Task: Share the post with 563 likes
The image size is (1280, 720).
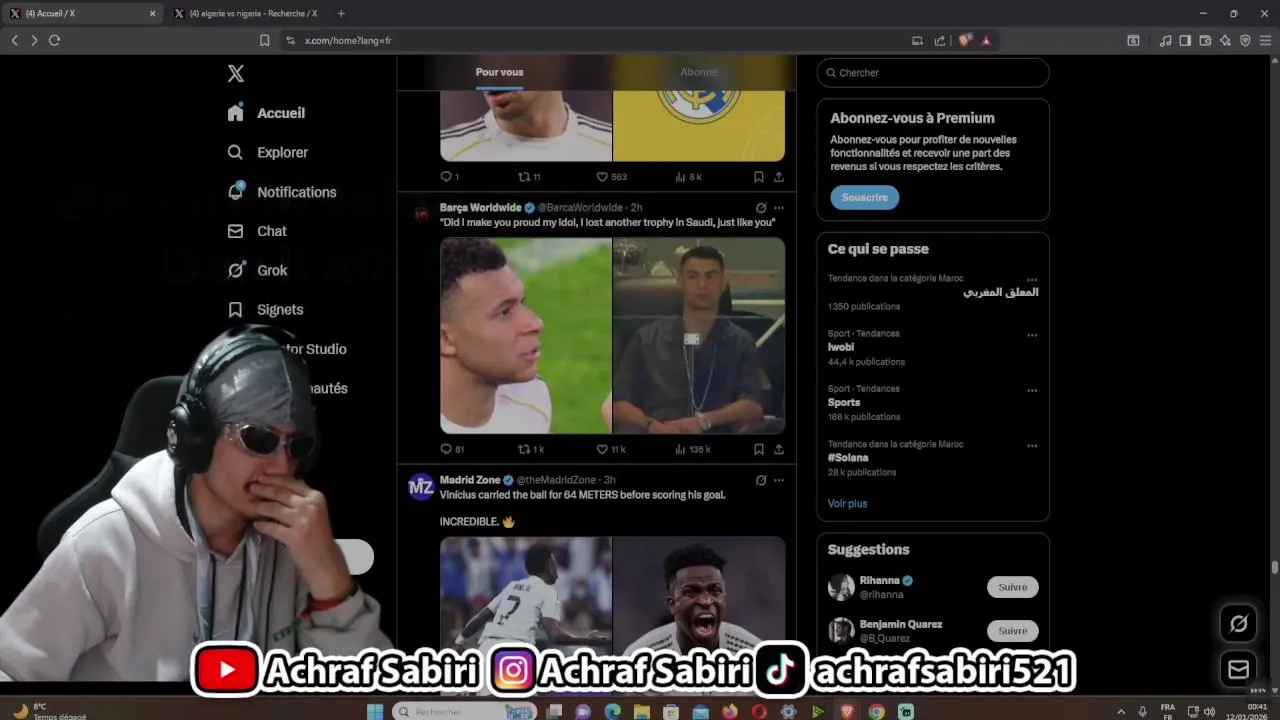Action: tap(779, 177)
